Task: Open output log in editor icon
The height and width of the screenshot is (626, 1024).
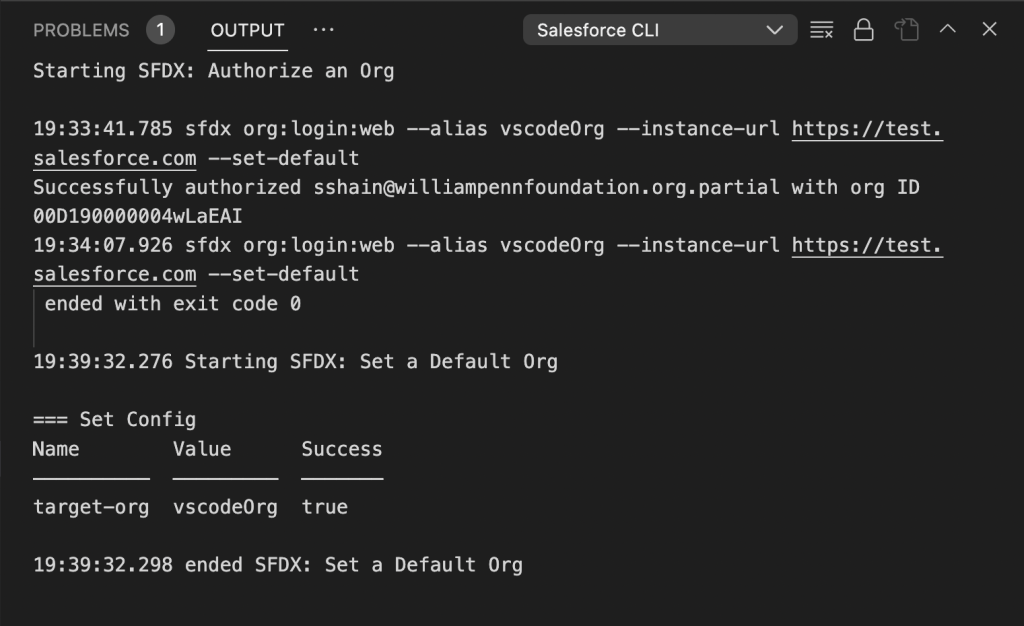Action: click(x=906, y=30)
